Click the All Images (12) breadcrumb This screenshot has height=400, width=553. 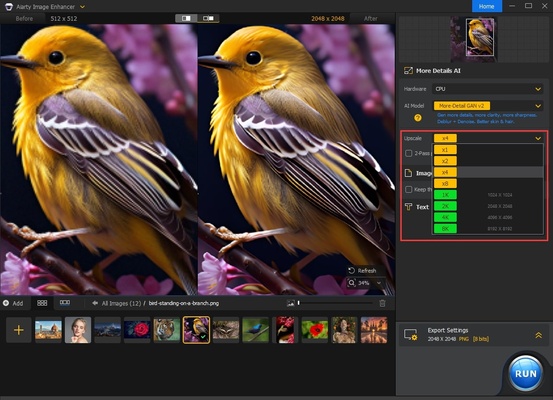pos(121,303)
